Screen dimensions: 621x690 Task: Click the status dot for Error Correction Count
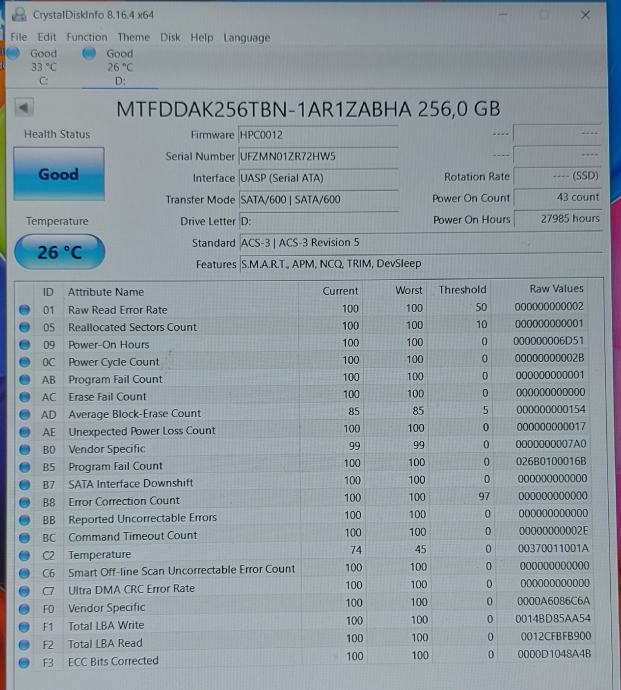[x=25, y=502]
